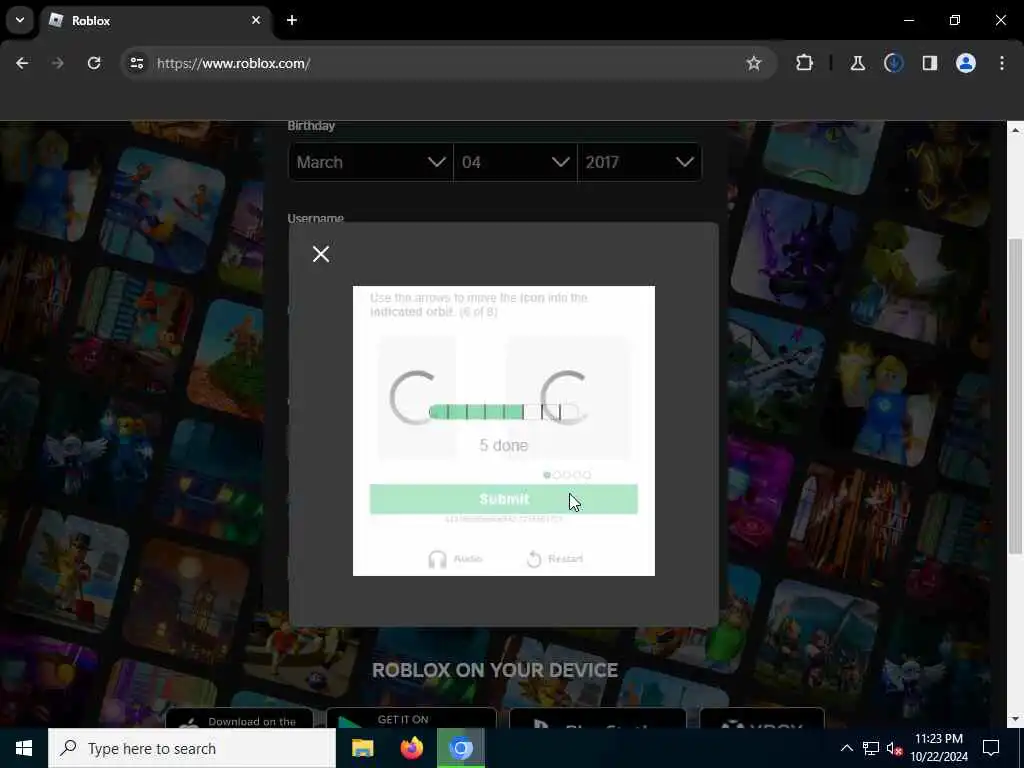Open the tab search chevron dropdown
The image size is (1024, 768).
tap(20, 20)
